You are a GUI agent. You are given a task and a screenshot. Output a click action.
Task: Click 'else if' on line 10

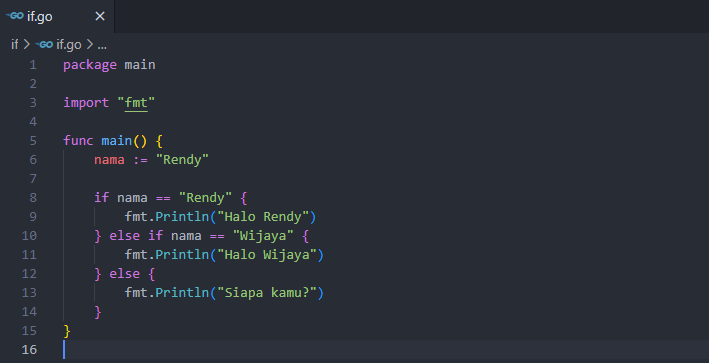(136, 236)
